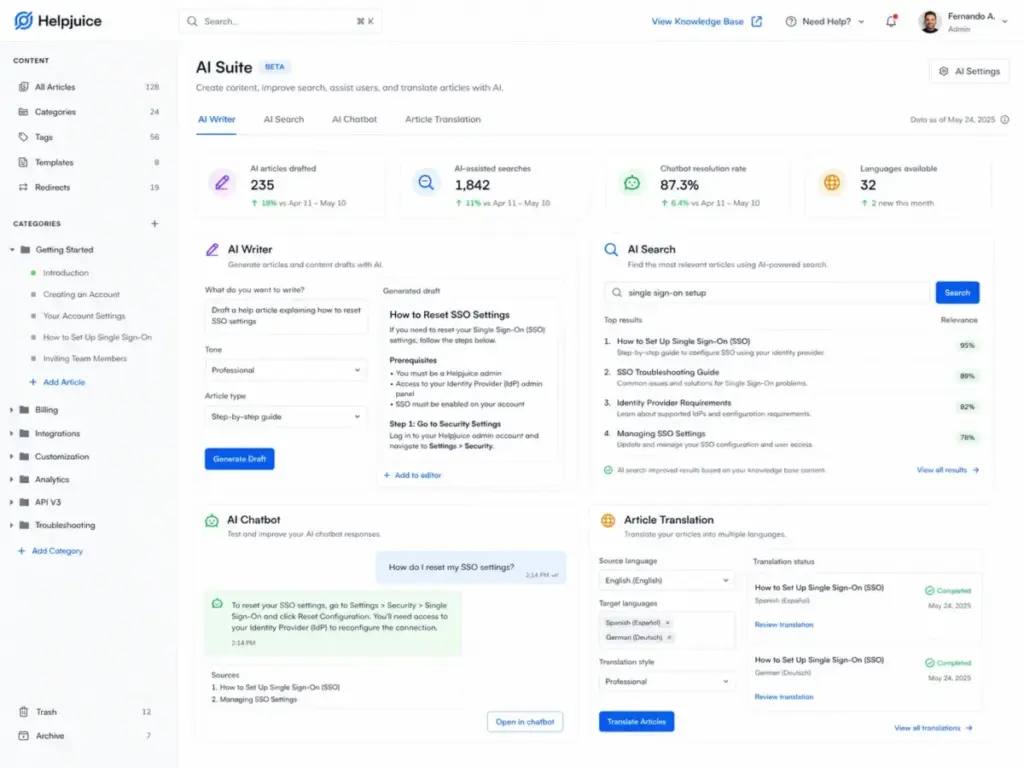
Task: Click the AI Writer panel pencil icon
Action: (x=212, y=250)
